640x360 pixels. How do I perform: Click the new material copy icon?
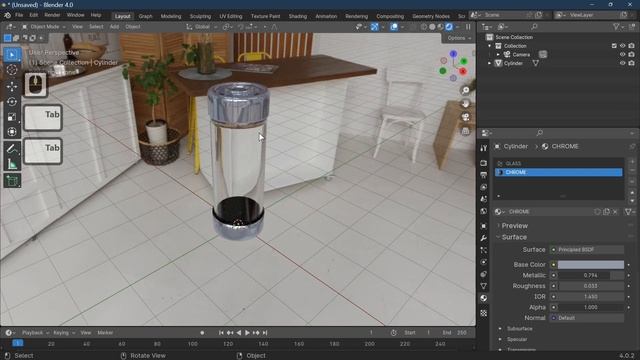coord(607,211)
